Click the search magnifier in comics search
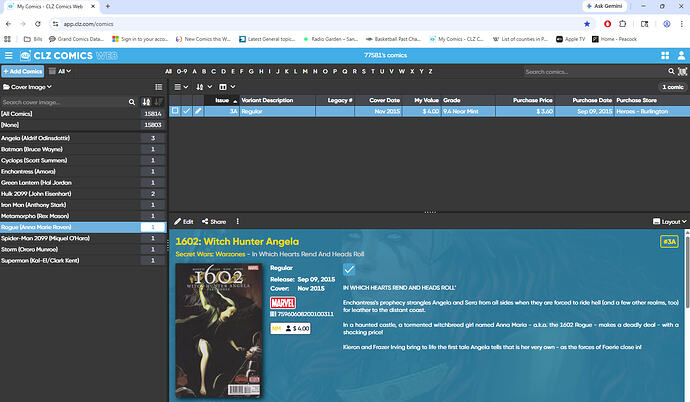The width and height of the screenshot is (690, 402). pos(671,71)
